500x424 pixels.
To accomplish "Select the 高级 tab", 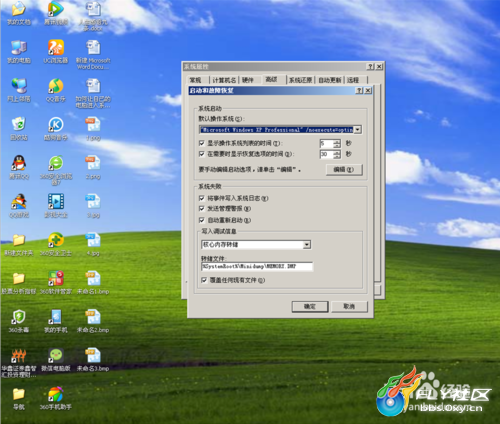I will (271, 79).
